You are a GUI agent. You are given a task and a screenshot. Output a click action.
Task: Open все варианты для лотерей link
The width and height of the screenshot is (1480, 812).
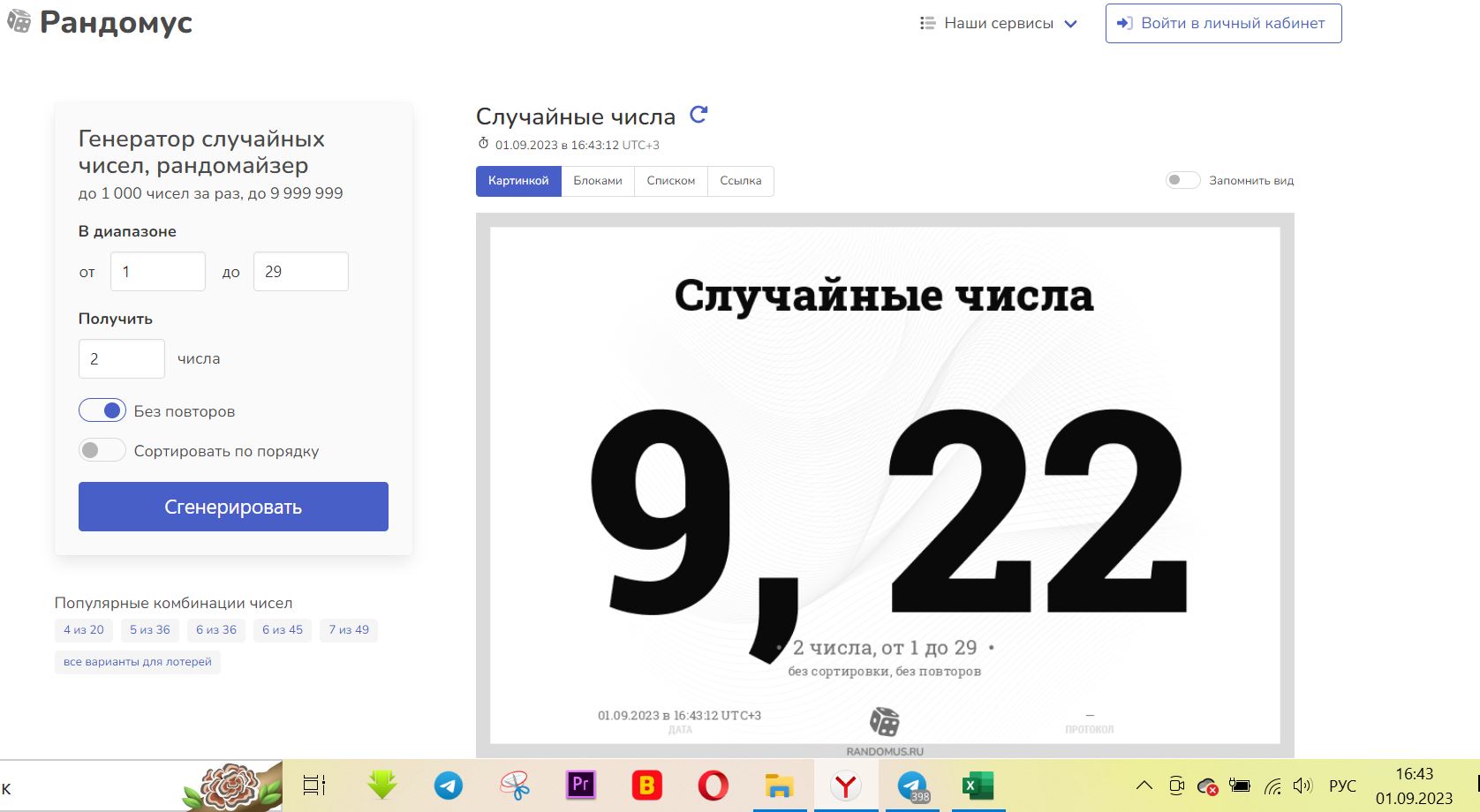[x=138, y=662]
